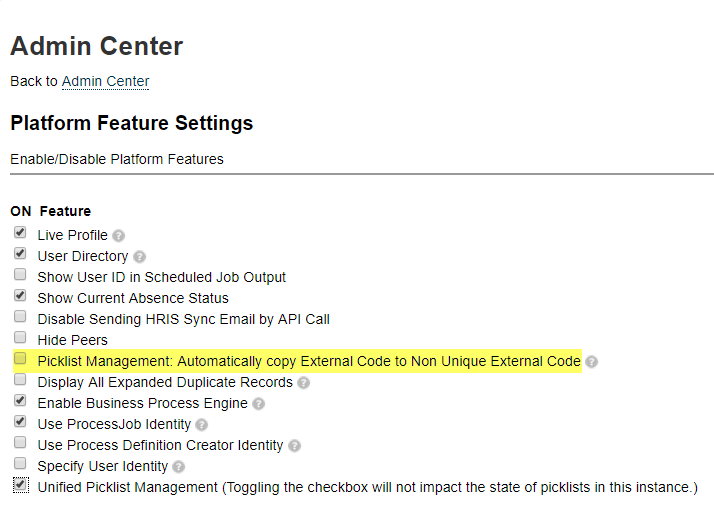
Task: Uncheck Show Current Absence Status
Action: (20, 295)
